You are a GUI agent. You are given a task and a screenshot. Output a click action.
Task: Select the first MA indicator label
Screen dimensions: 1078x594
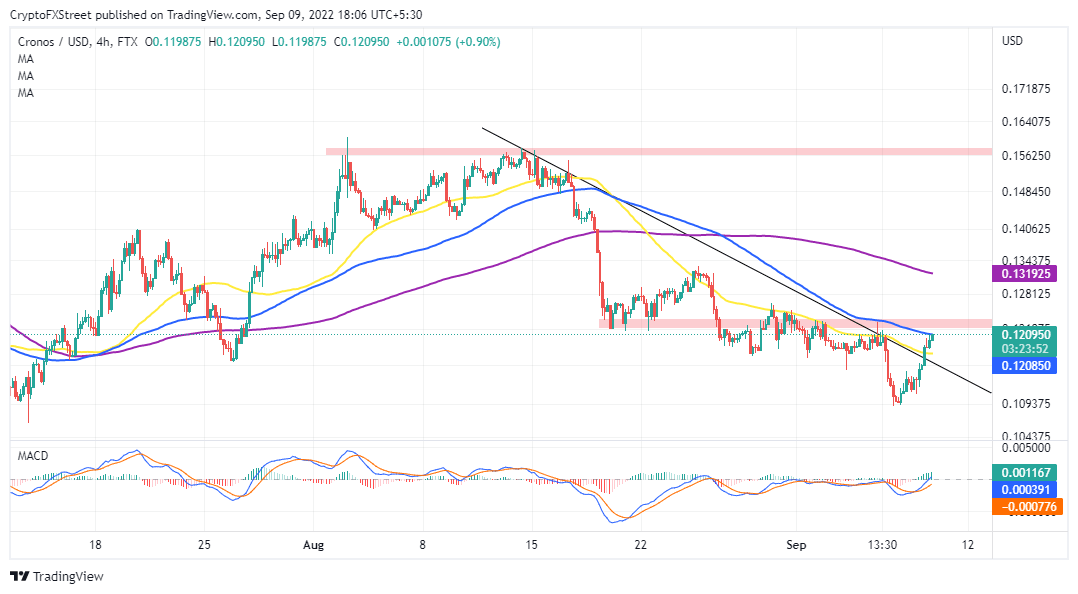[x=24, y=59]
